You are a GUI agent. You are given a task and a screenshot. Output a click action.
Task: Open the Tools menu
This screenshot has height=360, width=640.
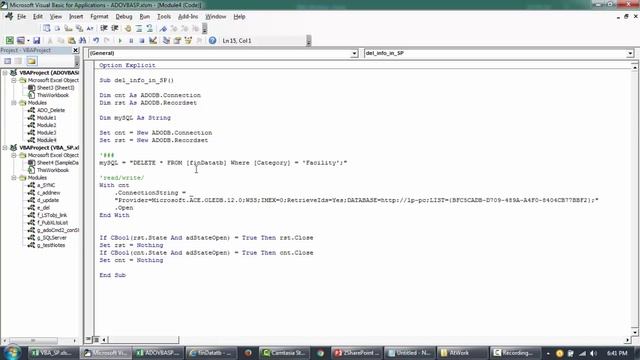click(x=164, y=17)
